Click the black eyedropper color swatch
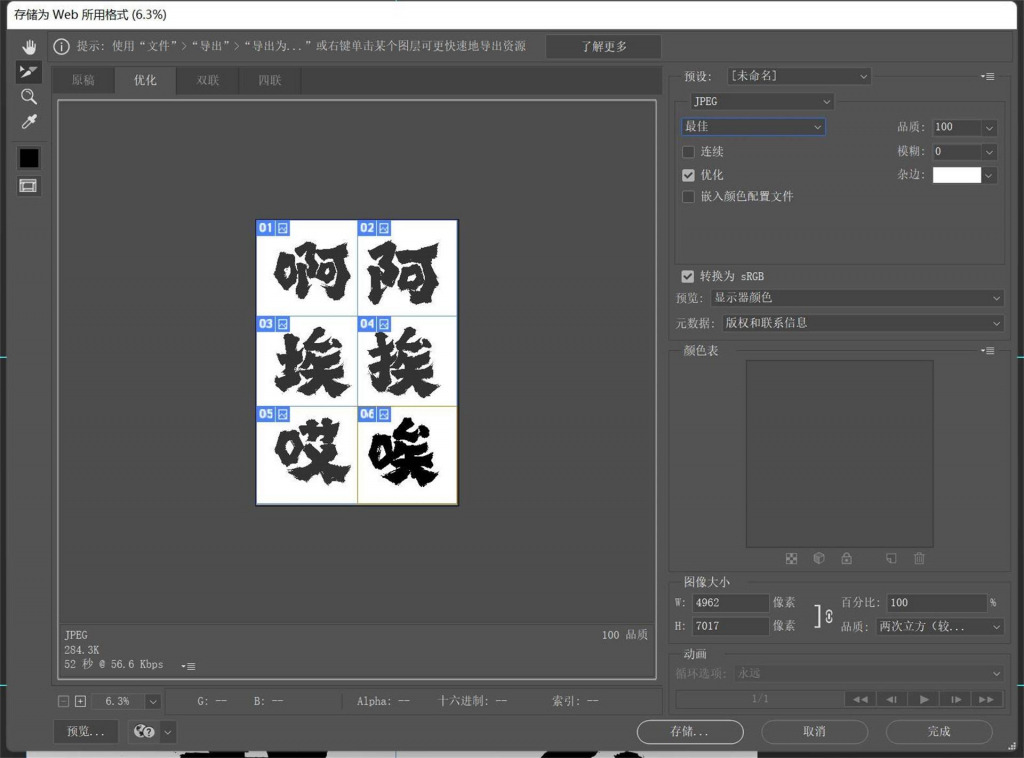 pos(29,158)
